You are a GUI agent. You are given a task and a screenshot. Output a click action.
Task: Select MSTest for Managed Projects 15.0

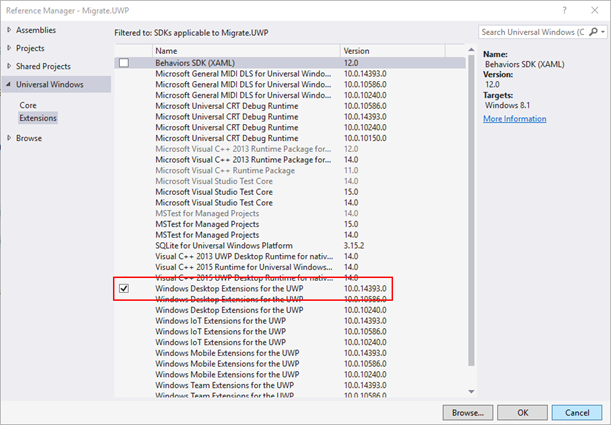(x=290, y=224)
